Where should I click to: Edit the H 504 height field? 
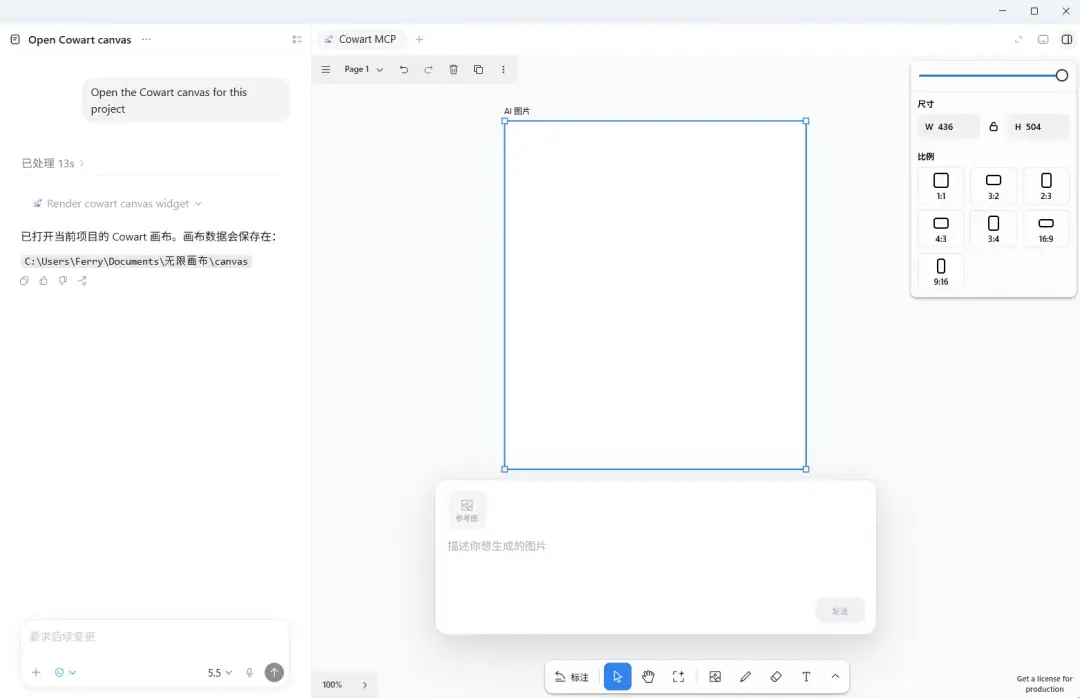pos(1039,127)
